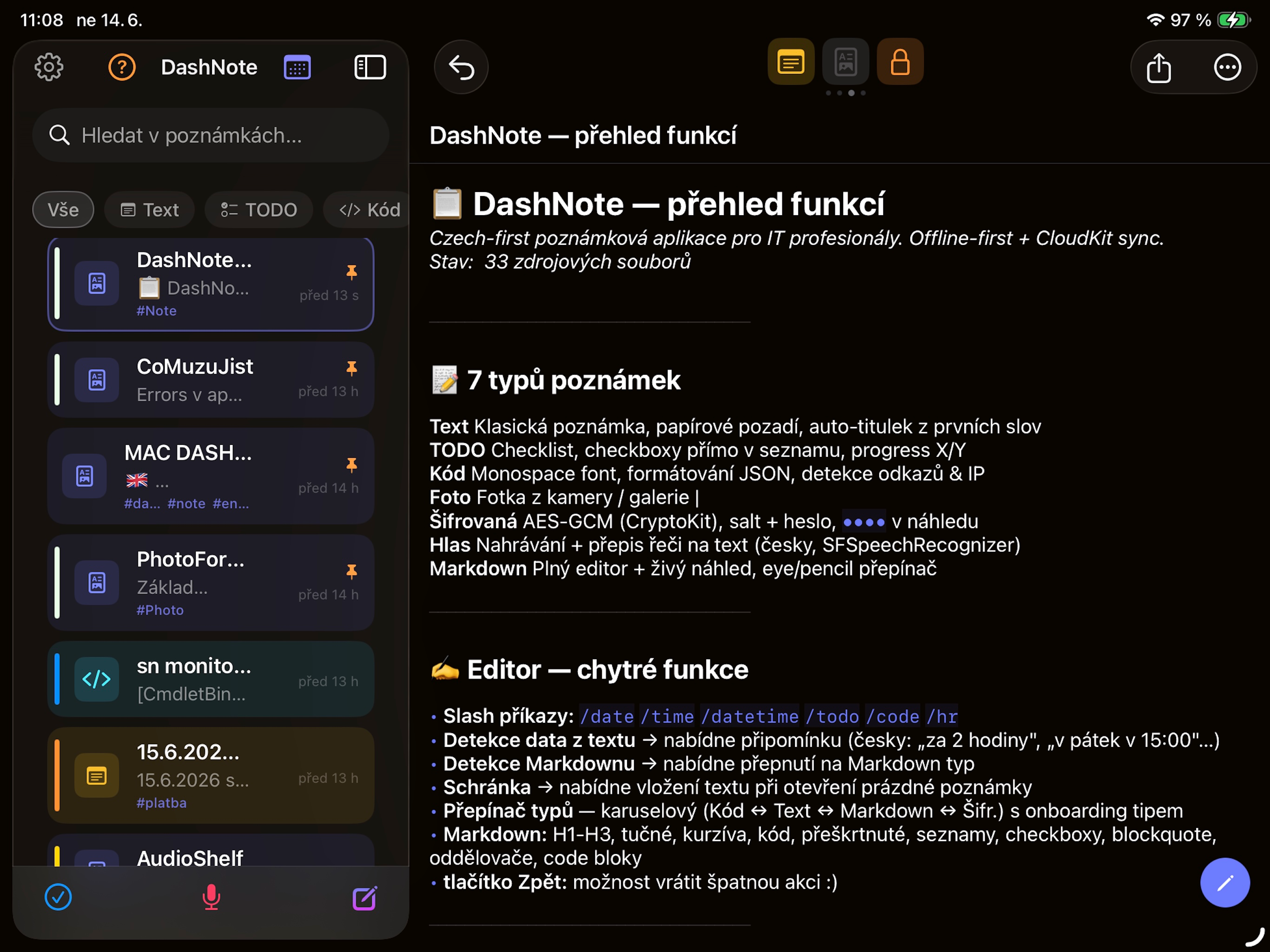Click the '/code' slash command code
Image resolution: width=1270 pixels, height=952 pixels.
tap(893, 717)
